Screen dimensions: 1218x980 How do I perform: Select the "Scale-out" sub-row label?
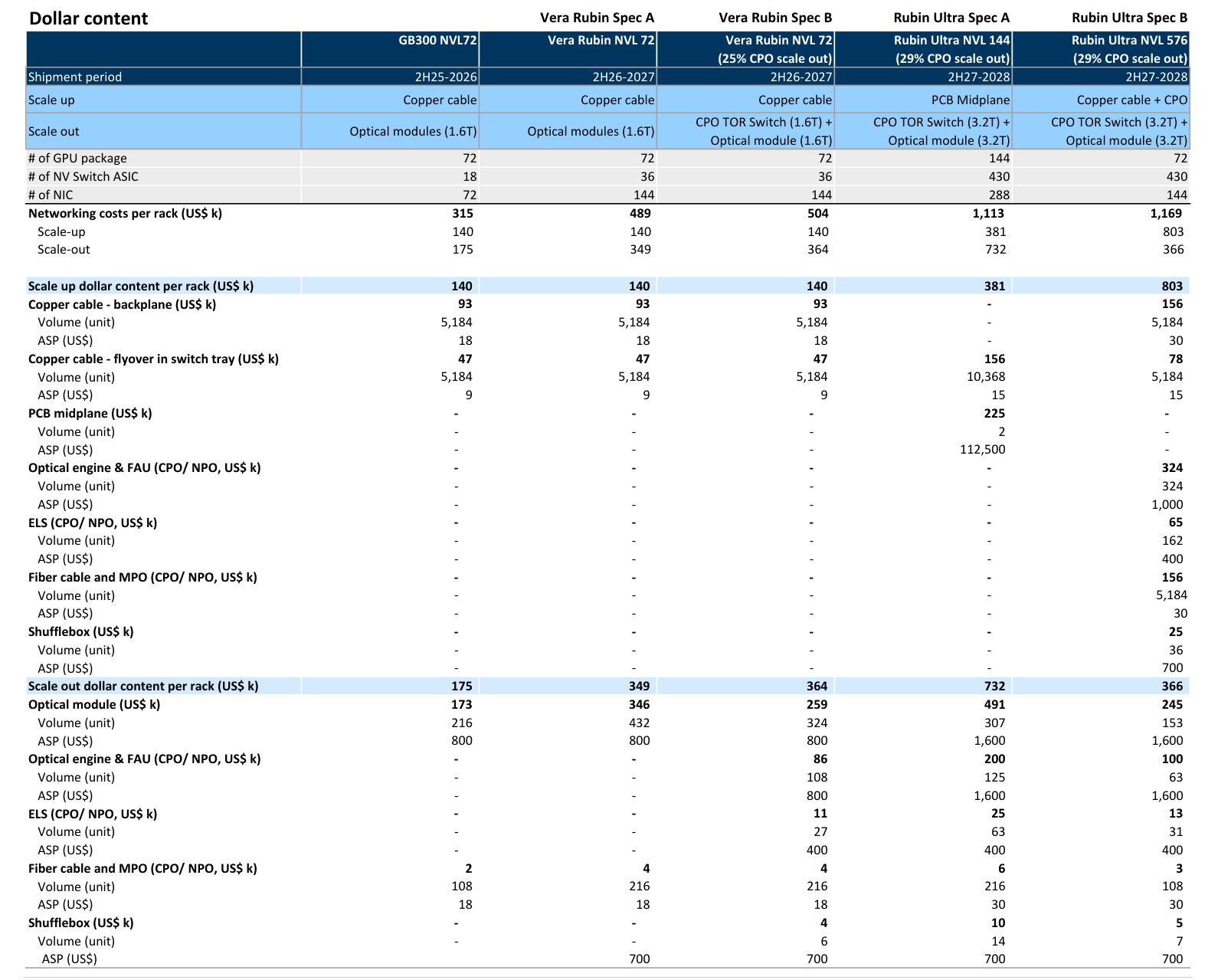(x=64, y=249)
